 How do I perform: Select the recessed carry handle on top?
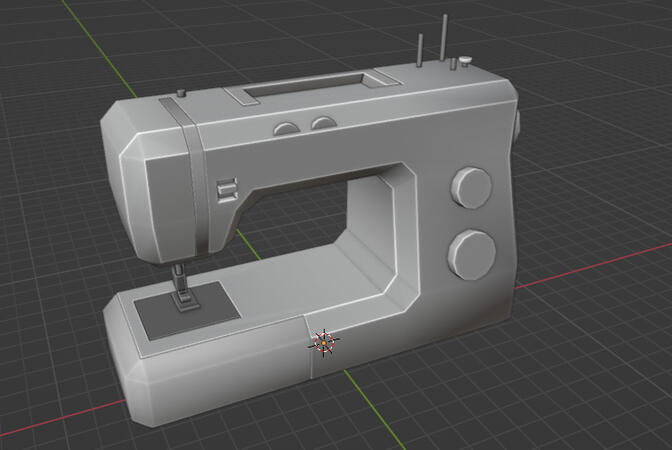pos(312,87)
